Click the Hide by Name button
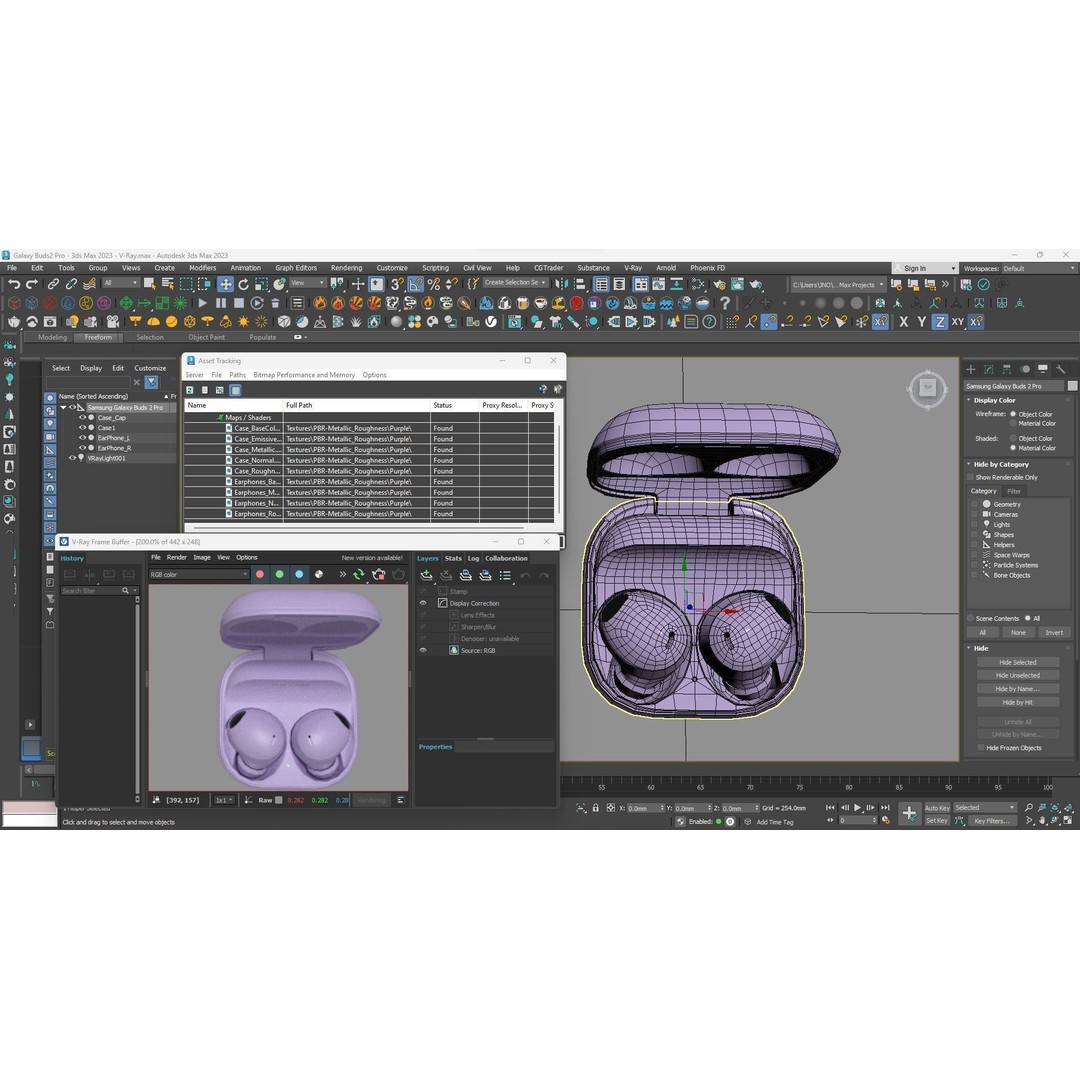The height and width of the screenshot is (1080, 1080). coord(1017,689)
